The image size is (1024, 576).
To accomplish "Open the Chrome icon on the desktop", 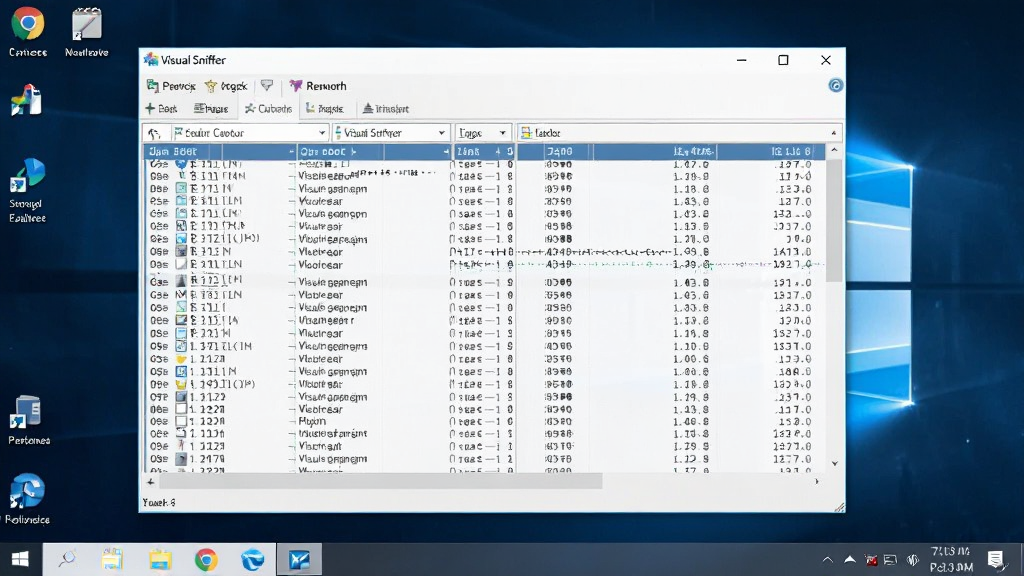I will click(27, 30).
